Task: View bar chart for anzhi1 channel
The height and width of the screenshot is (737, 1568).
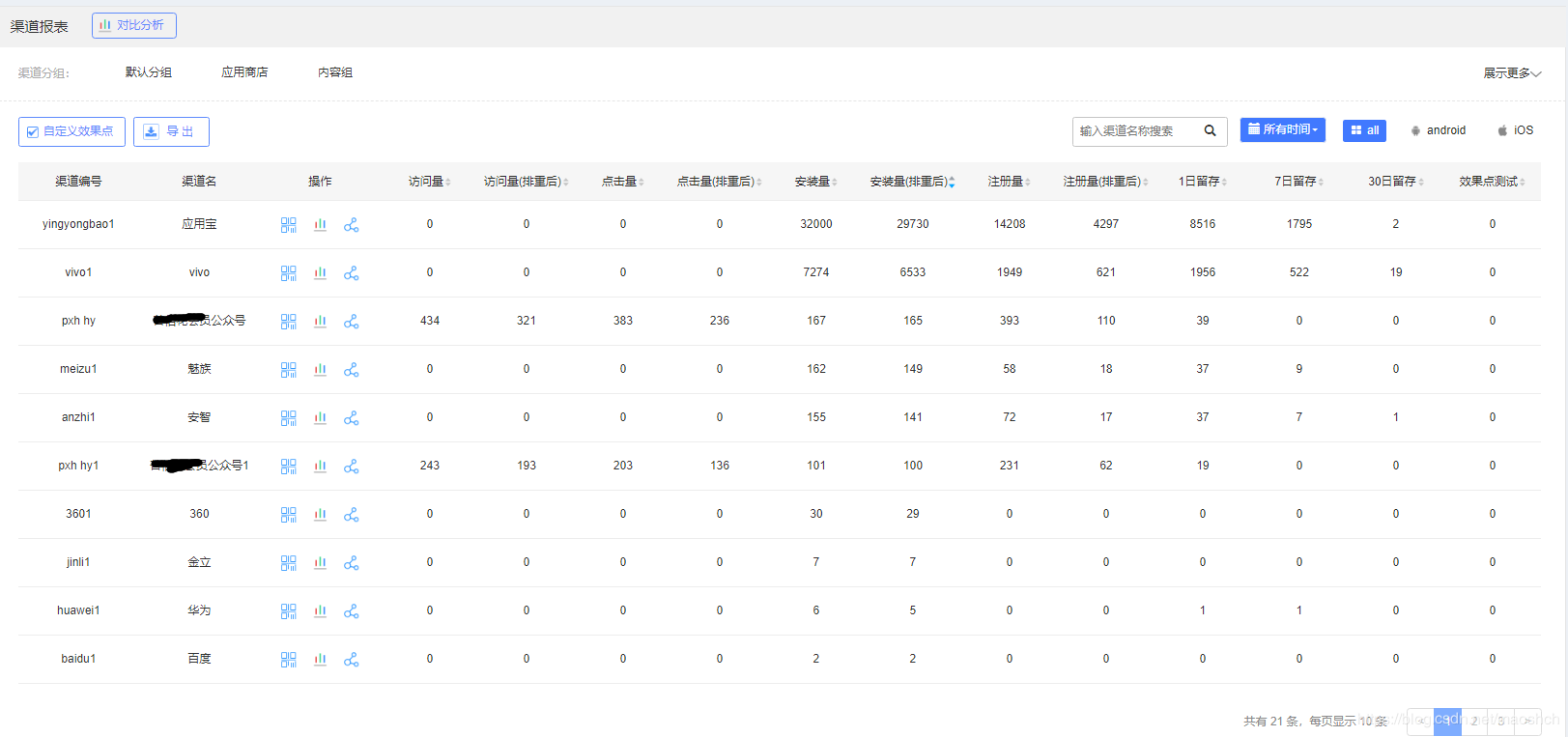Action: 320,417
